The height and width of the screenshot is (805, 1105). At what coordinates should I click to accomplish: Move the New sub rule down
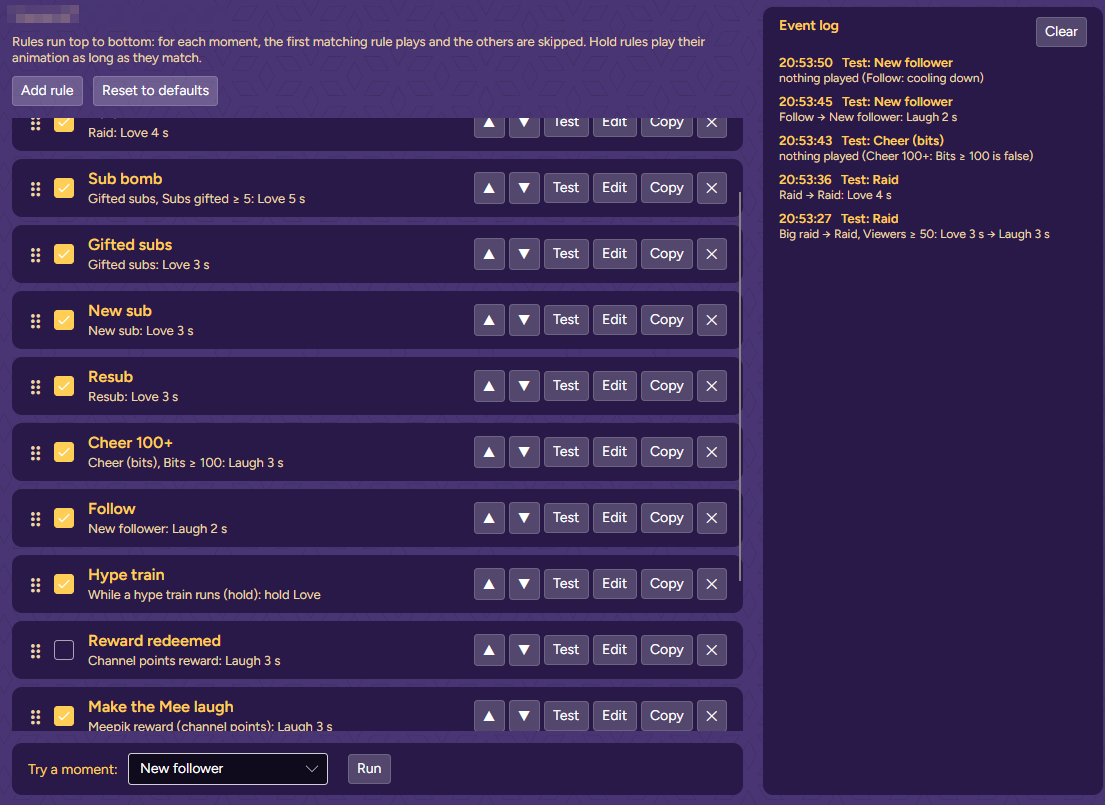(x=524, y=320)
